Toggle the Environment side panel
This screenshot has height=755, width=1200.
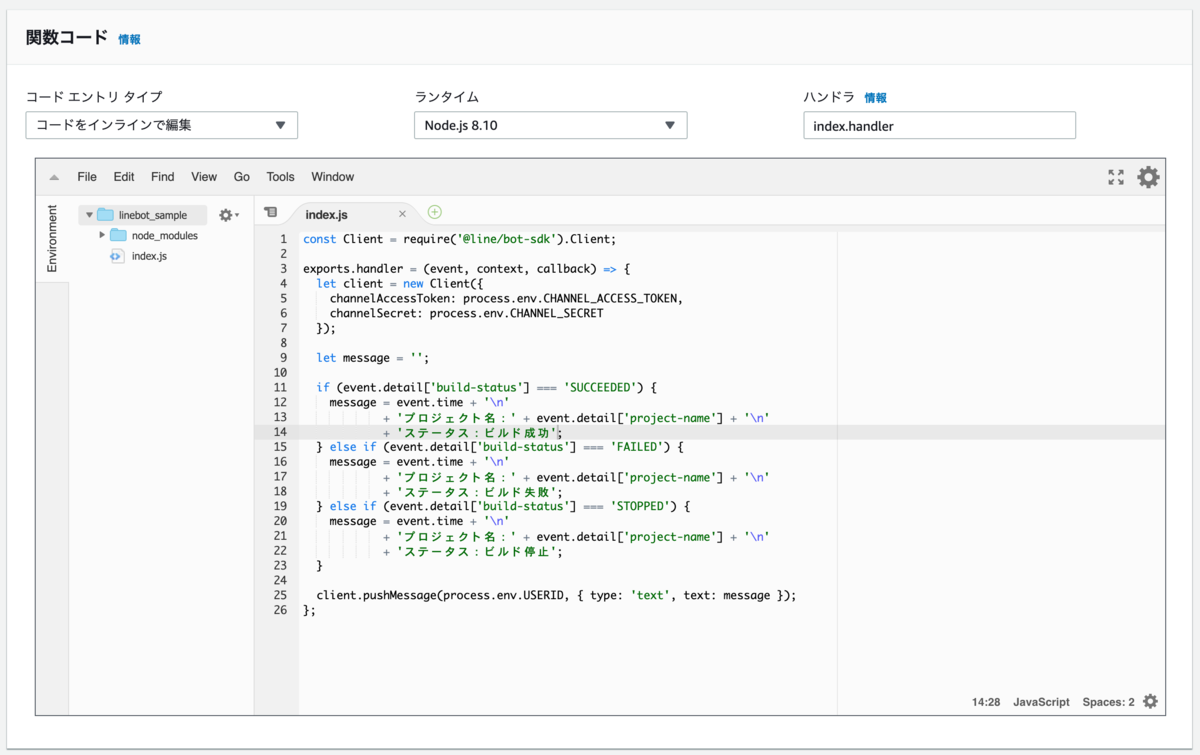coord(52,239)
